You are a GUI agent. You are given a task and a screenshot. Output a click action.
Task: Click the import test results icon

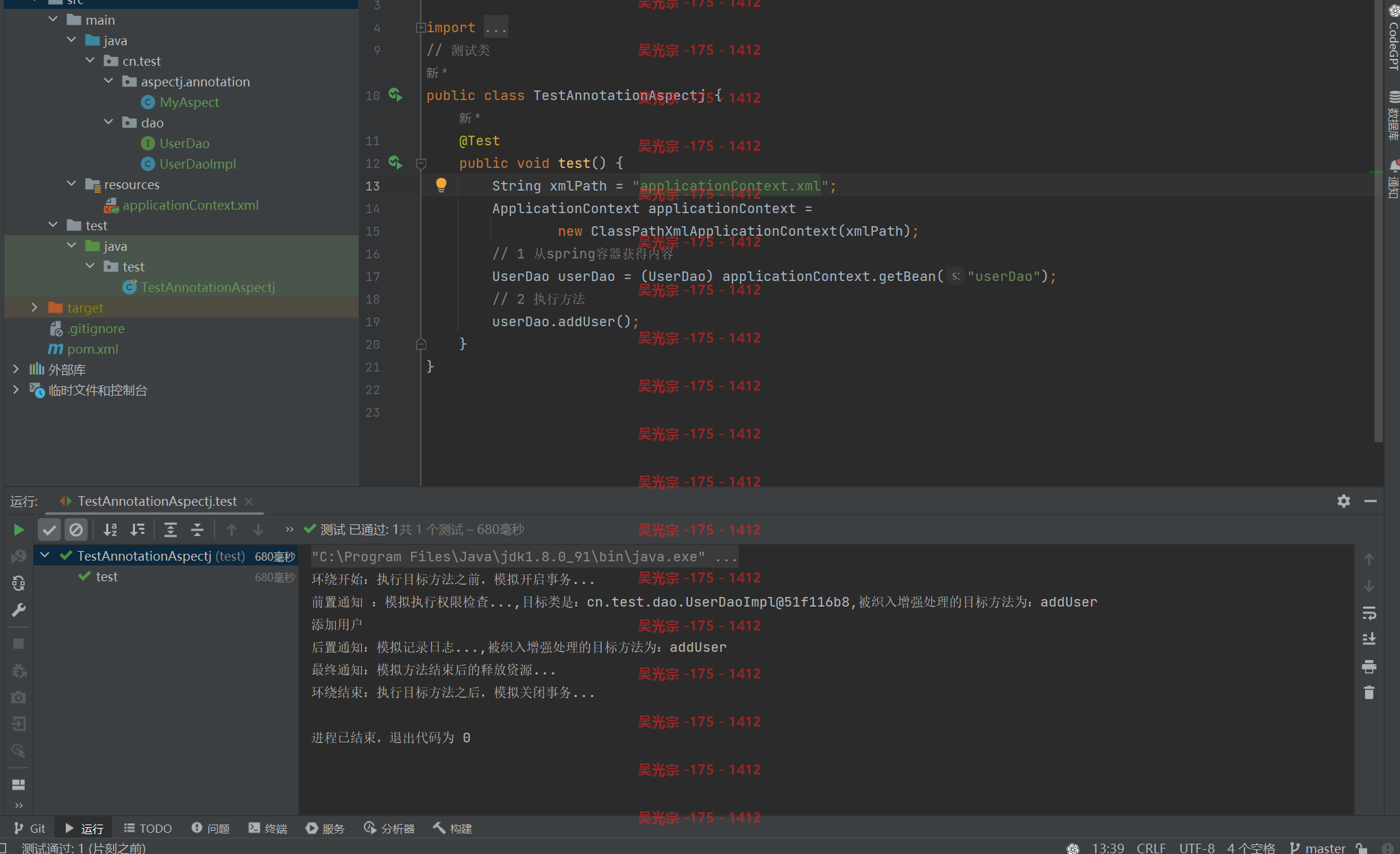[19, 724]
